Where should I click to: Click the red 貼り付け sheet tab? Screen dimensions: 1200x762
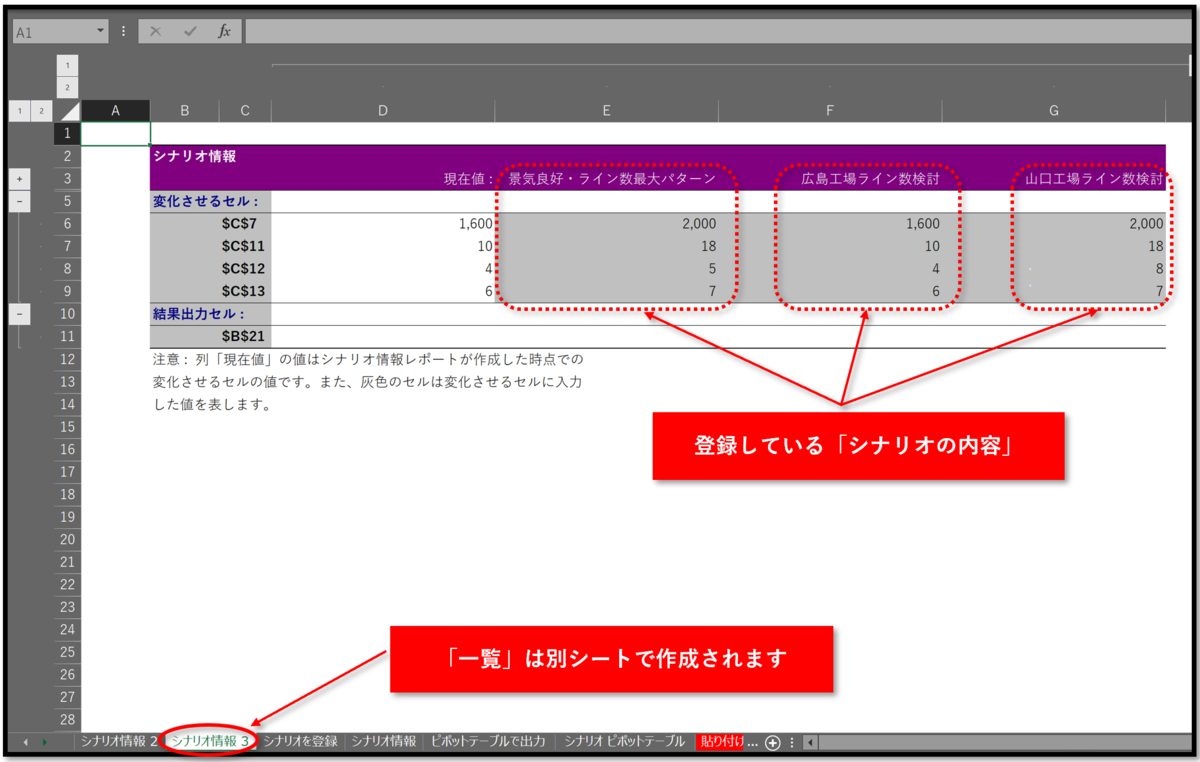tap(722, 742)
